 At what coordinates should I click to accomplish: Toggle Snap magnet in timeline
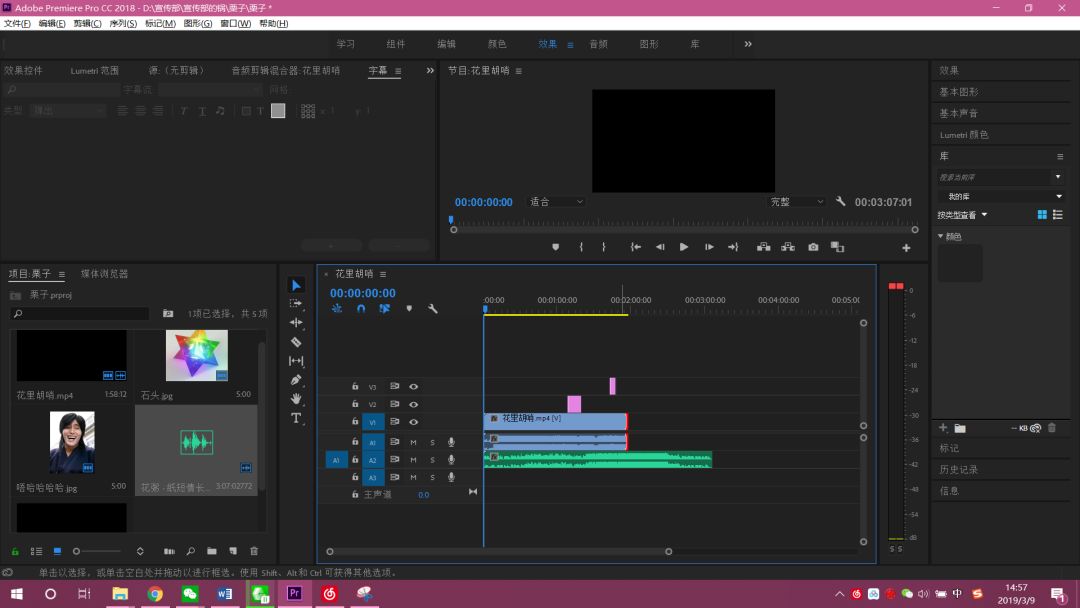(x=361, y=308)
